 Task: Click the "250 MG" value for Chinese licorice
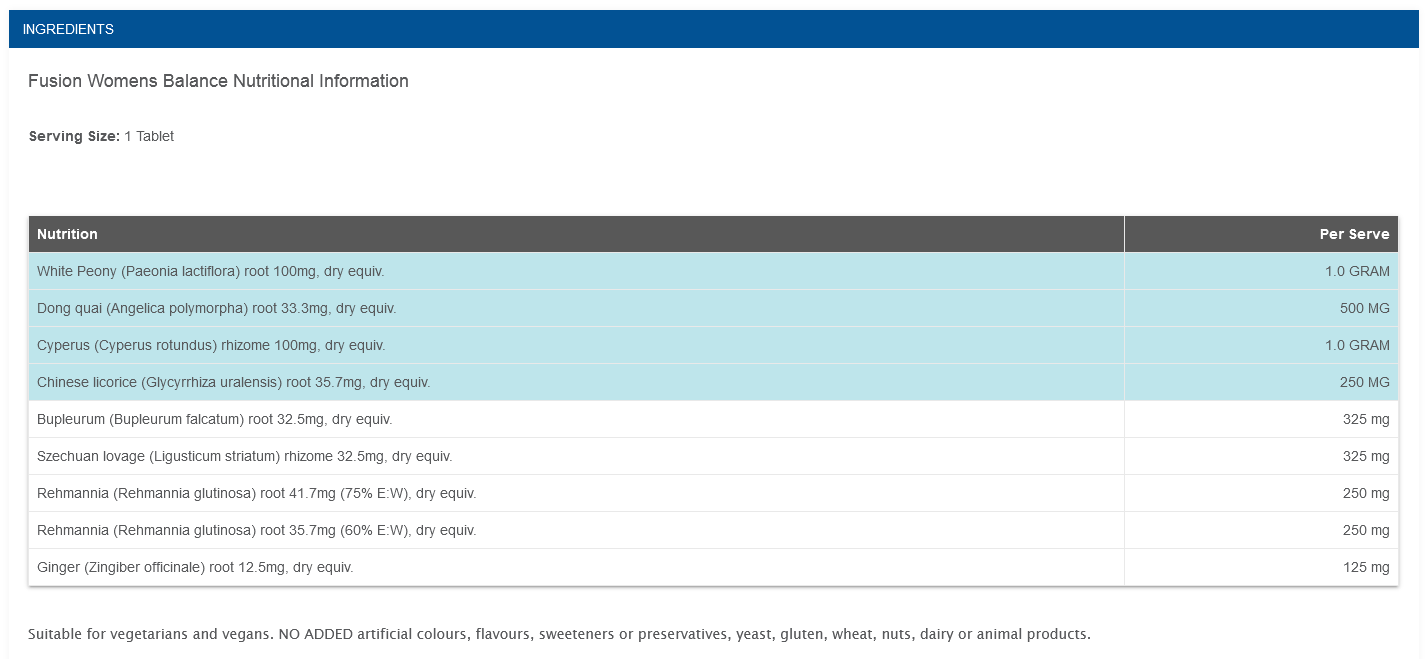pyautogui.click(x=1365, y=382)
